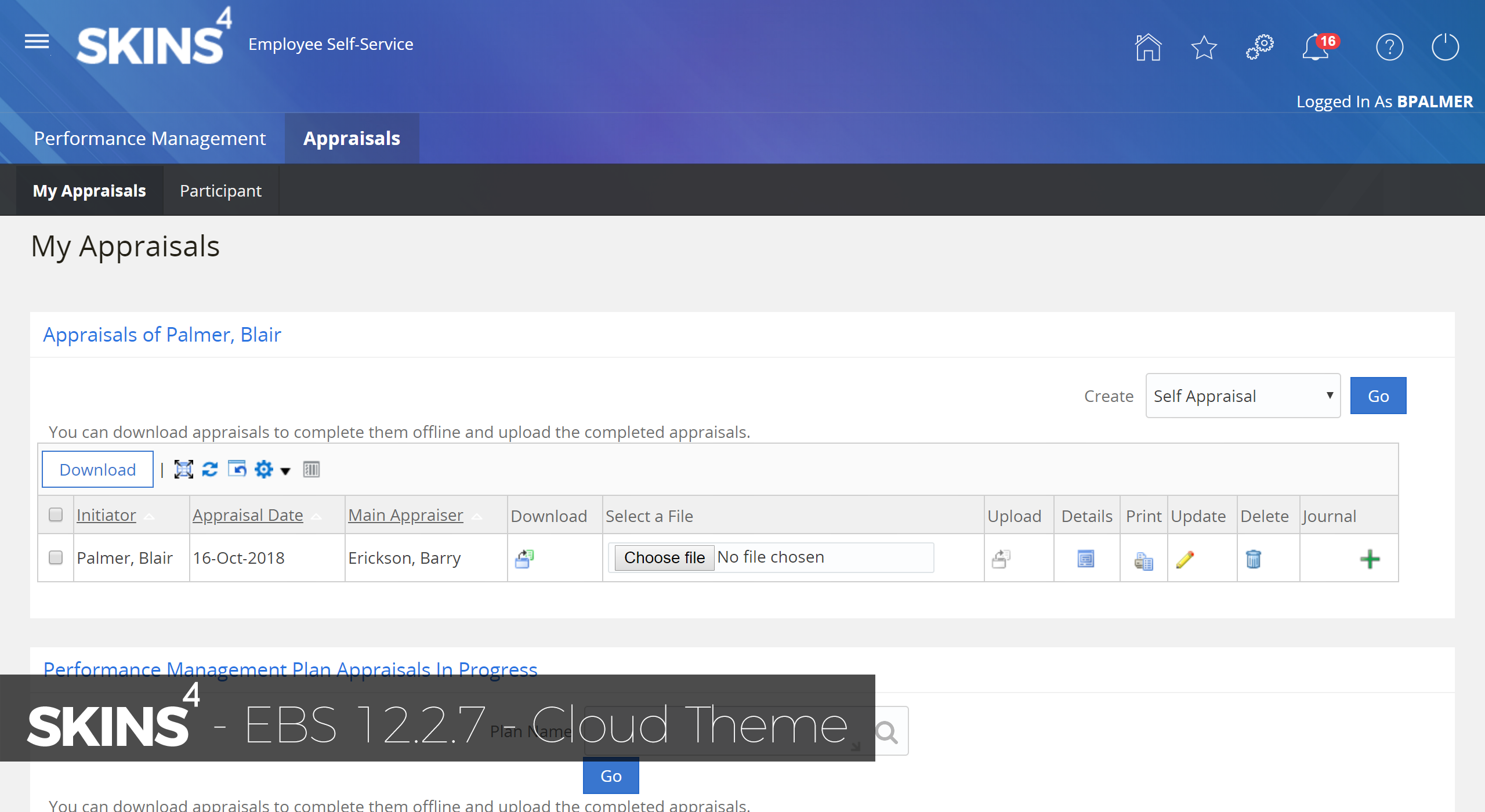Click 'Performance Management Plan Appraisals In Progress' heading
1485x812 pixels.
pos(290,669)
